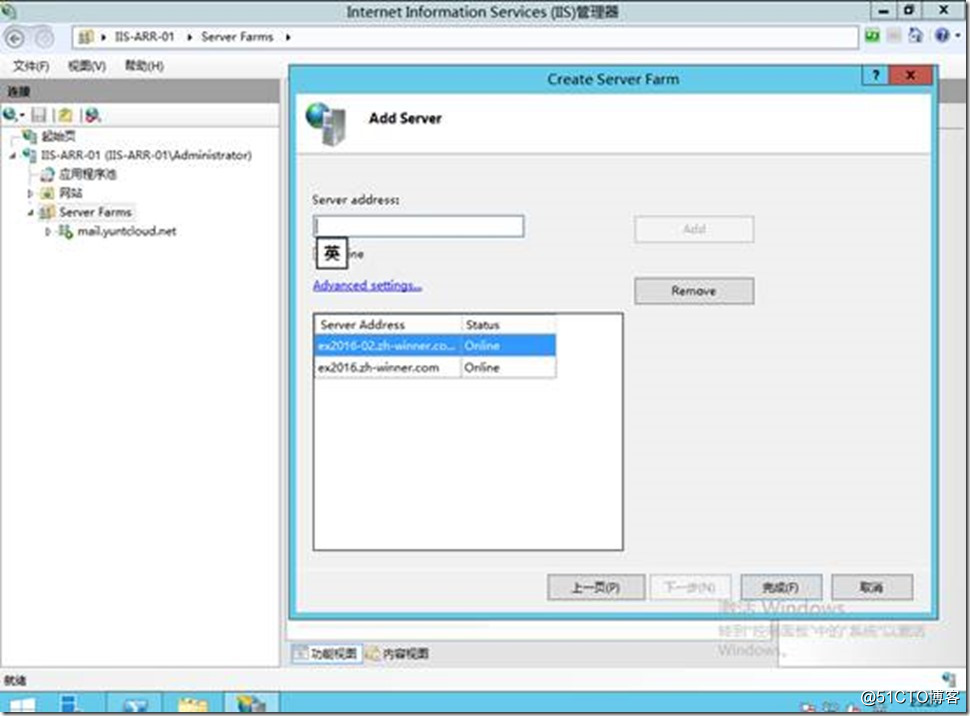Image resolution: width=970 pixels, height=716 pixels.
Task: Click the Windows Start button
Action: [22, 704]
